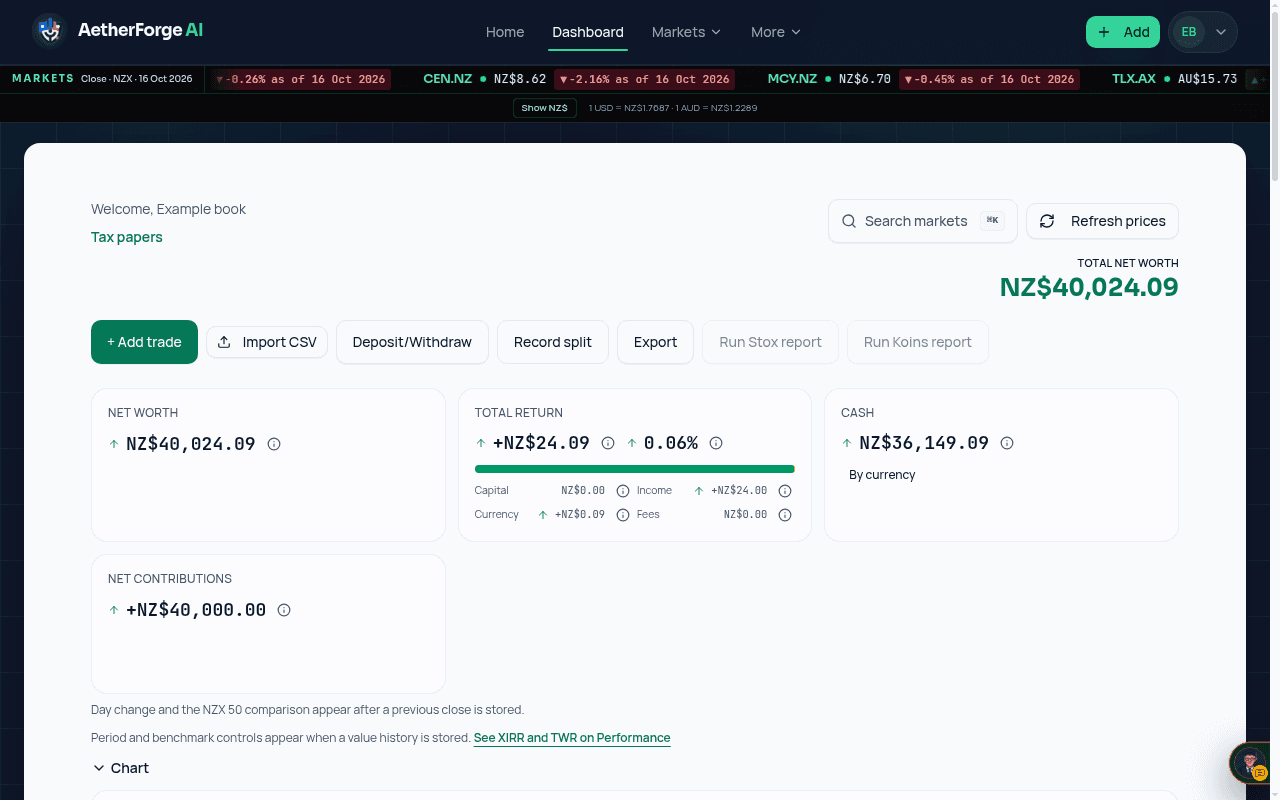1280x800 pixels.
Task: Open the chat widget icon at bottom right
Action: click(x=1252, y=765)
